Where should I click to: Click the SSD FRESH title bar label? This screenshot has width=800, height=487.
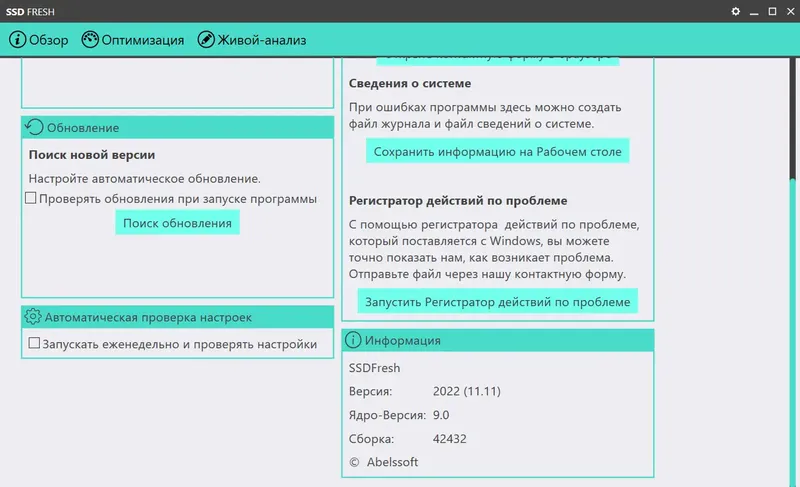(x=30, y=12)
